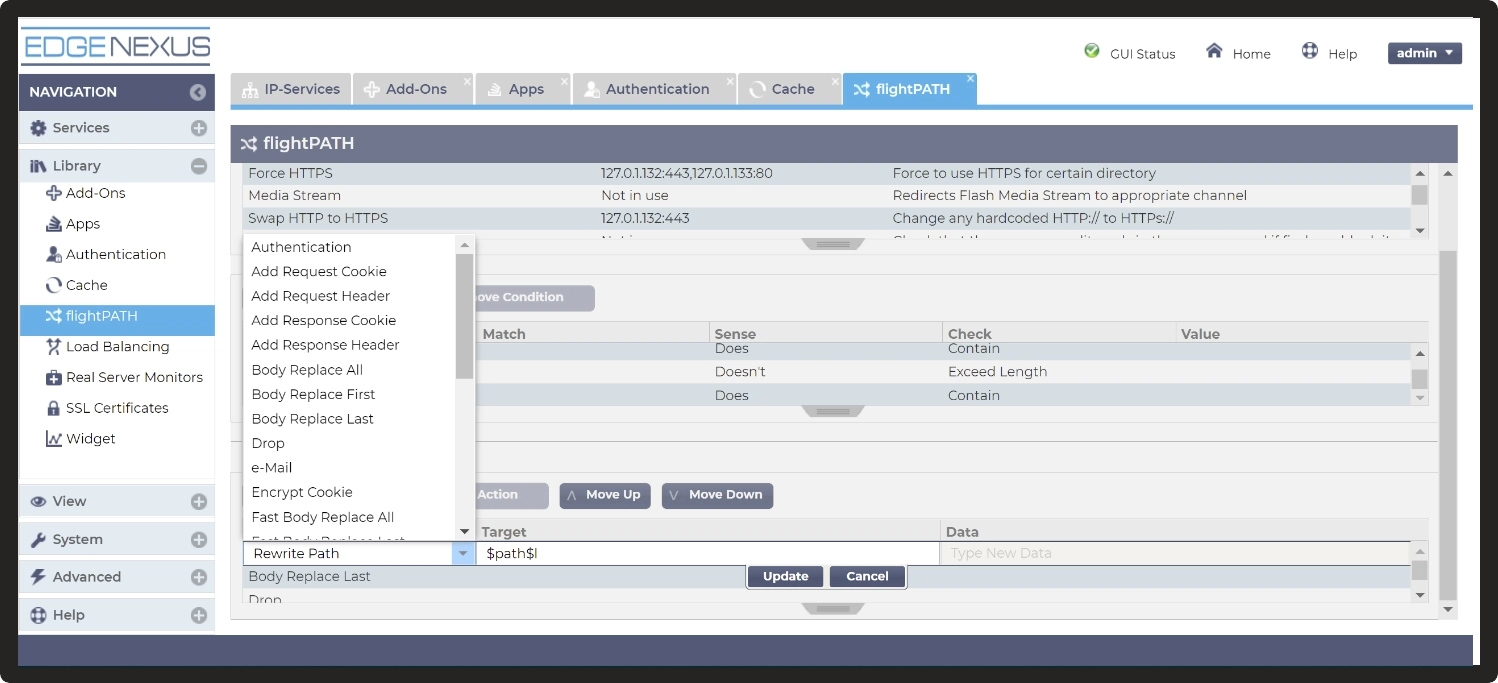Click the Target field containing $path$
The image size is (1498, 683).
[707, 553]
